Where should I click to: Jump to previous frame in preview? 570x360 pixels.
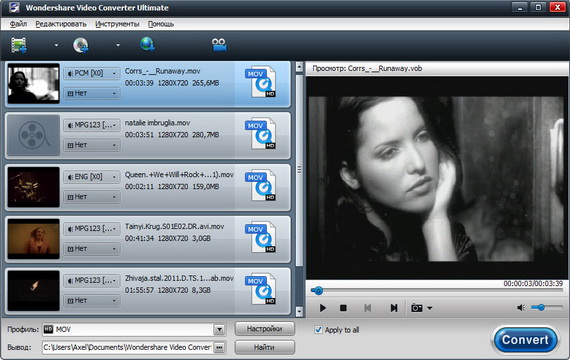(368, 308)
